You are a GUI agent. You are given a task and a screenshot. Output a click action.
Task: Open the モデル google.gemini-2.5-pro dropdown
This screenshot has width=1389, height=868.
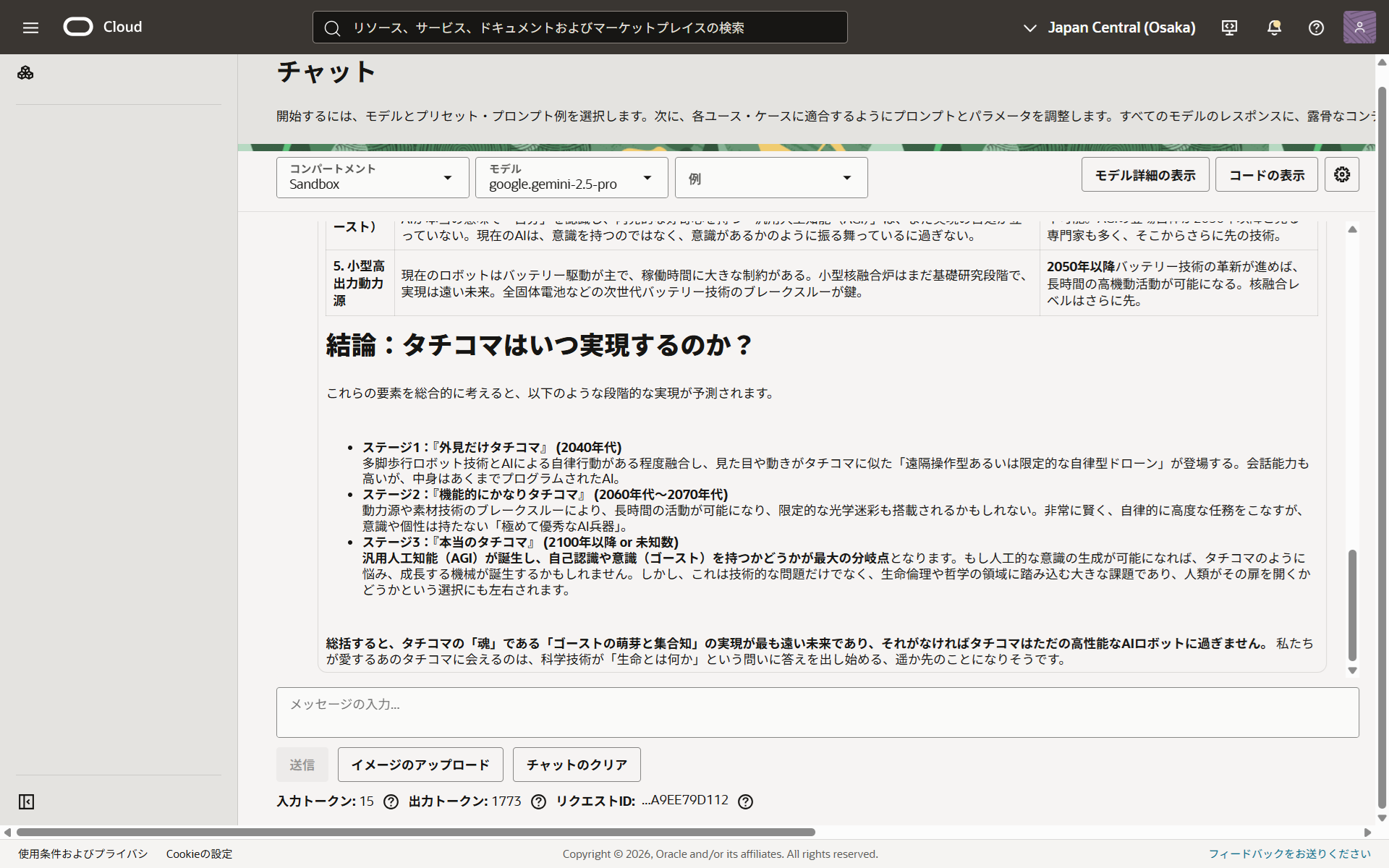(571, 178)
